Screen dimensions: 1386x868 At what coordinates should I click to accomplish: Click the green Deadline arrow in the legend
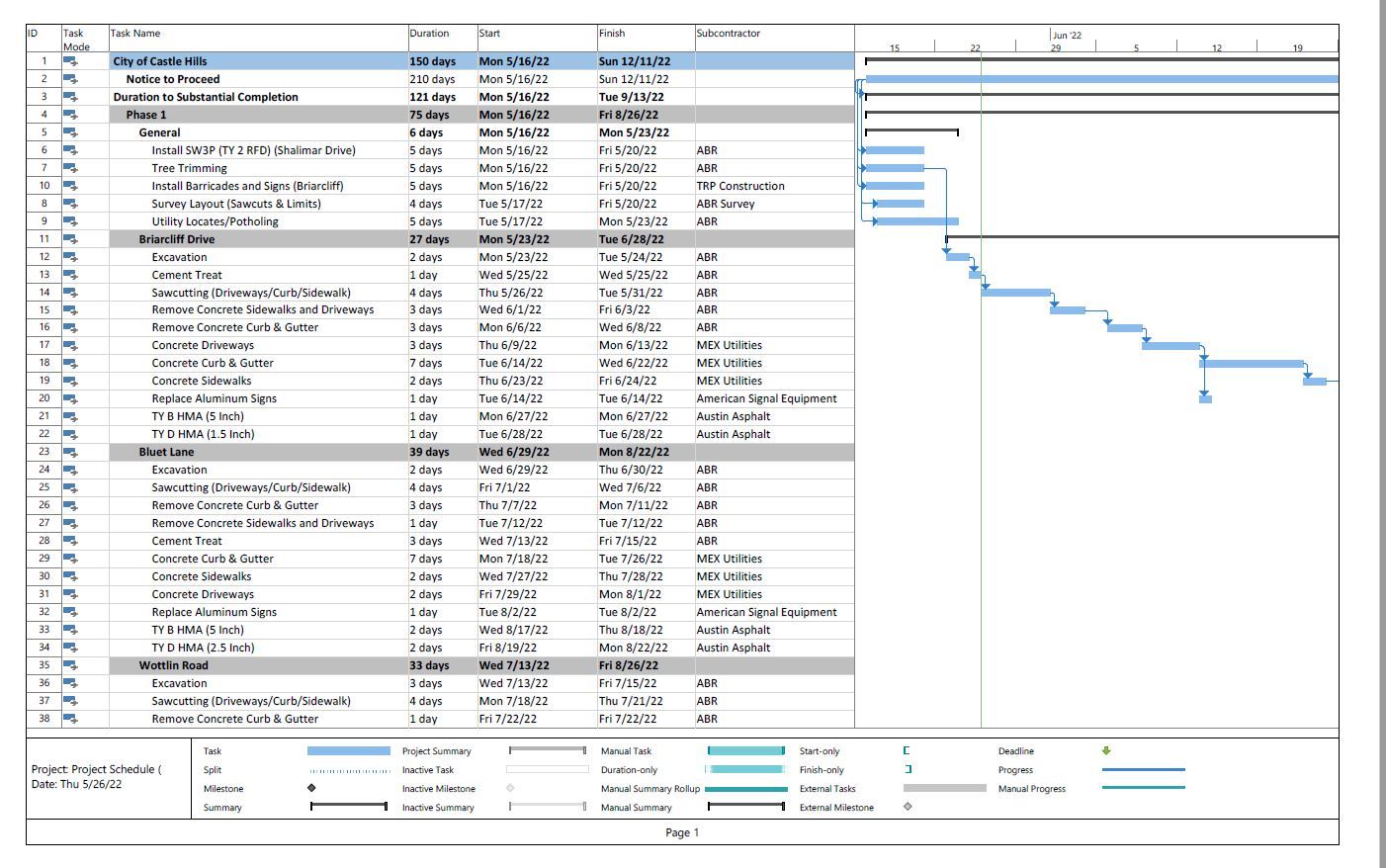[1106, 751]
